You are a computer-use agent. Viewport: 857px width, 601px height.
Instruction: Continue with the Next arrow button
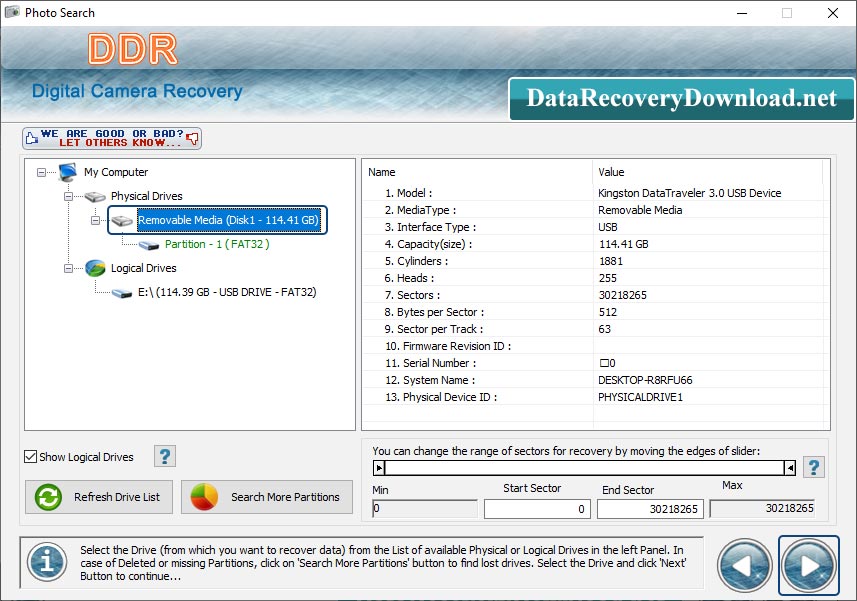tap(809, 565)
